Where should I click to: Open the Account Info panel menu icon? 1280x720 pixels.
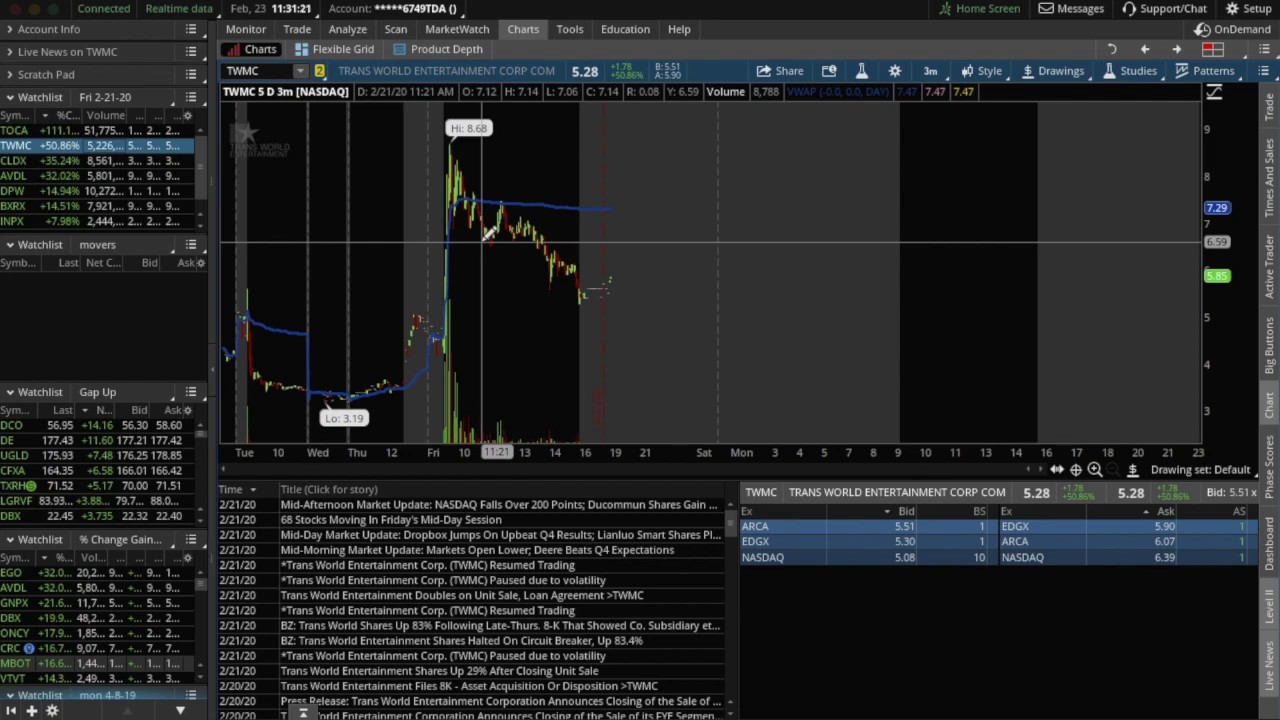pyautogui.click(x=191, y=29)
